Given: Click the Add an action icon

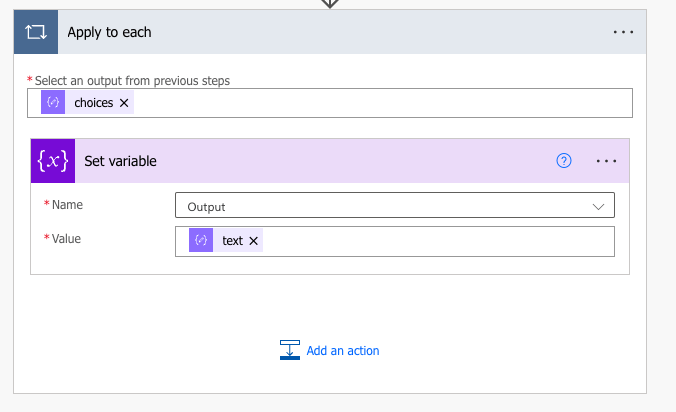Looking at the screenshot, I should click(x=290, y=350).
